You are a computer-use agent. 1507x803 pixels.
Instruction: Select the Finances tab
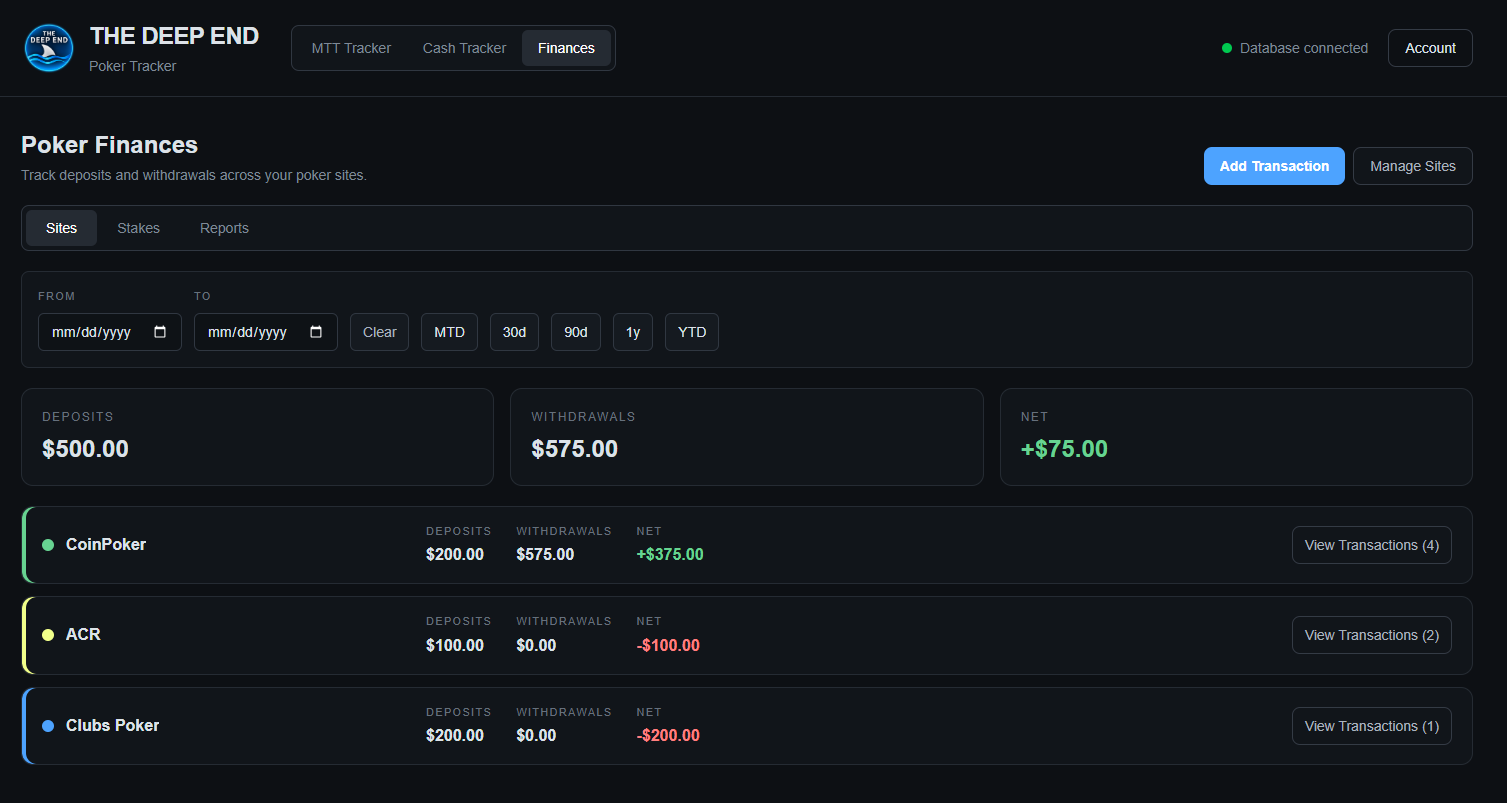pyautogui.click(x=566, y=48)
